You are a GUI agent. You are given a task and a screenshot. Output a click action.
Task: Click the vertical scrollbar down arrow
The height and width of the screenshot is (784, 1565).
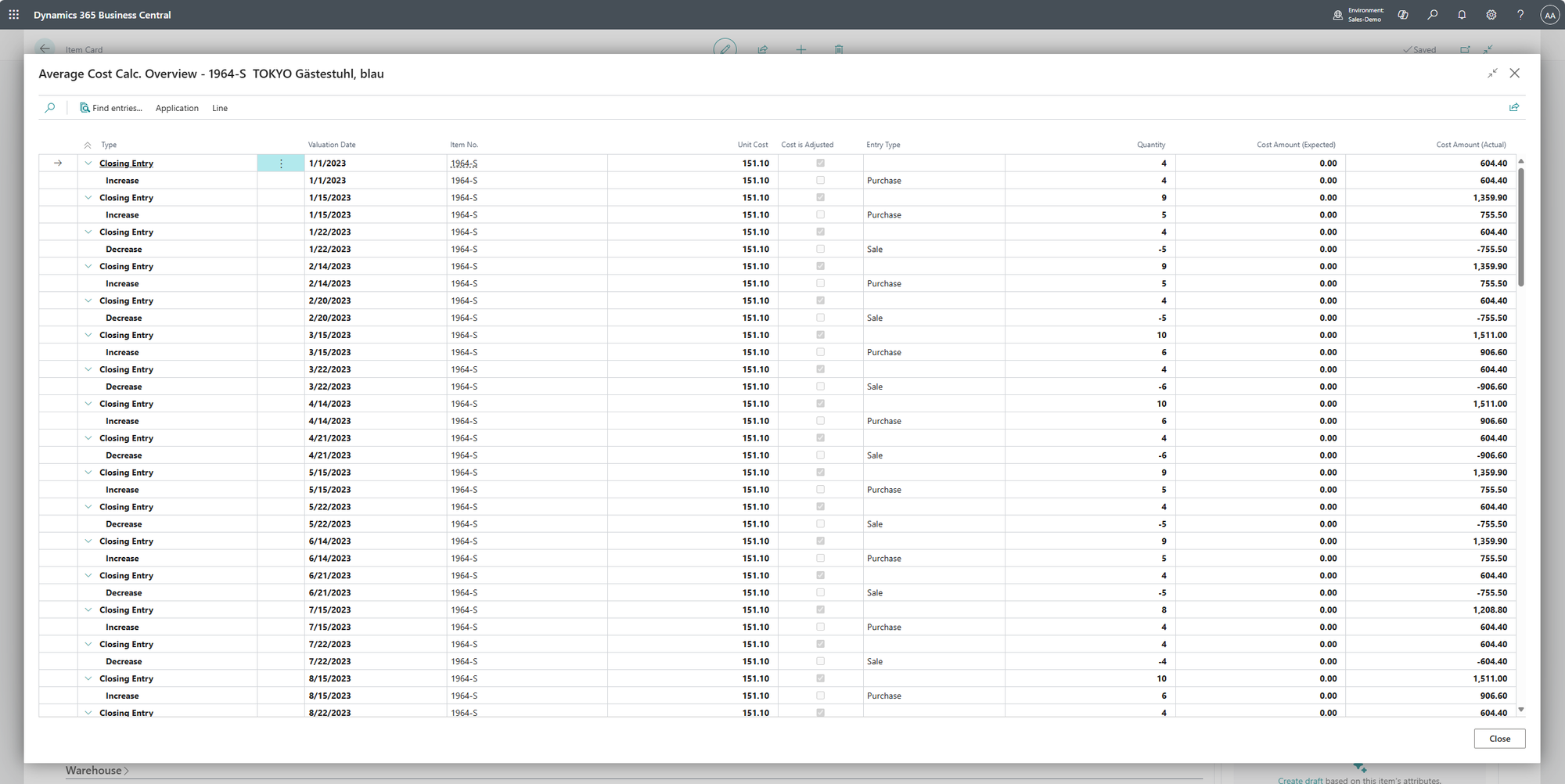[1521, 710]
